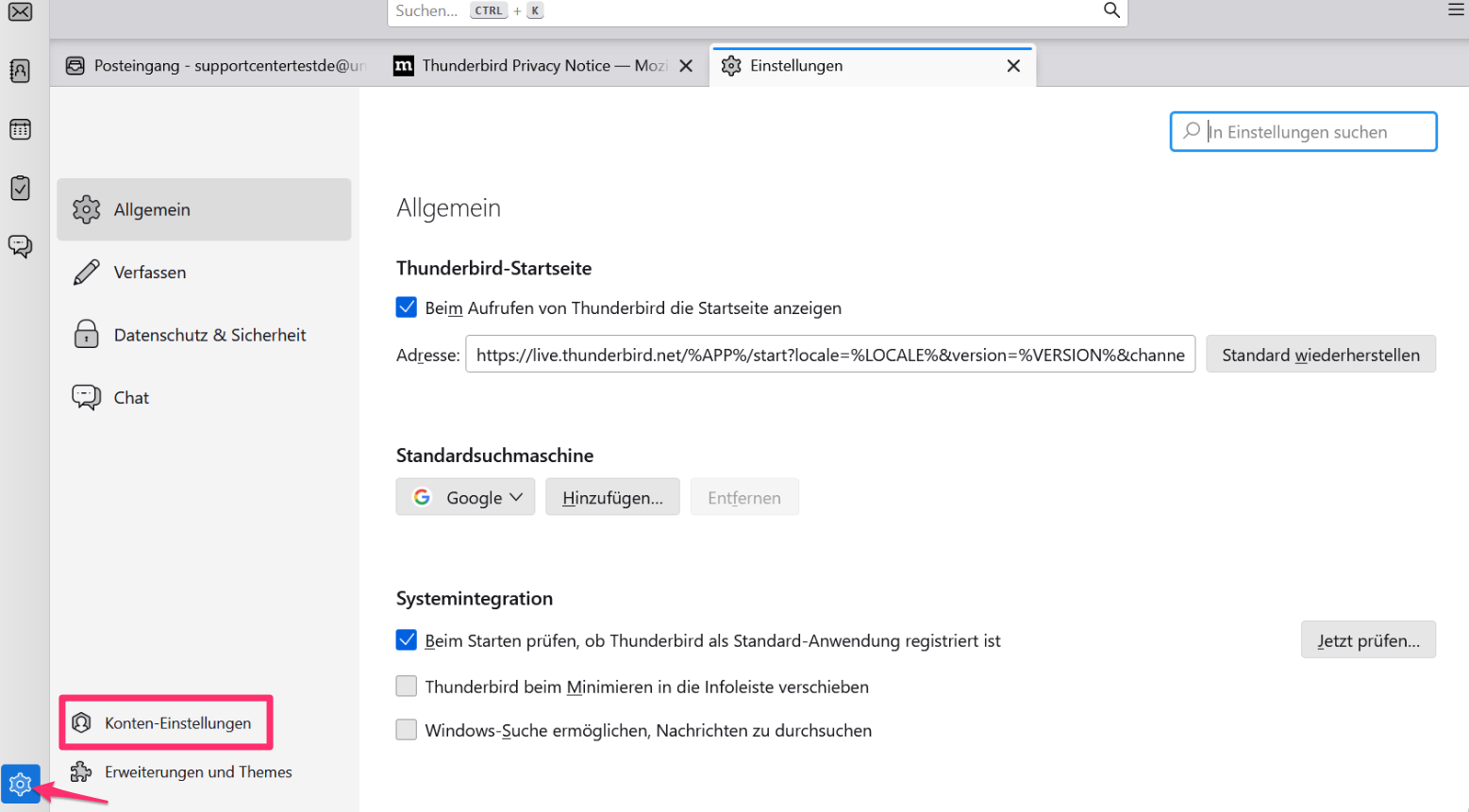The width and height of the screenshot is (1469, 812).
Task: Open the Calendar space icon
Action: tap(20, 129)
